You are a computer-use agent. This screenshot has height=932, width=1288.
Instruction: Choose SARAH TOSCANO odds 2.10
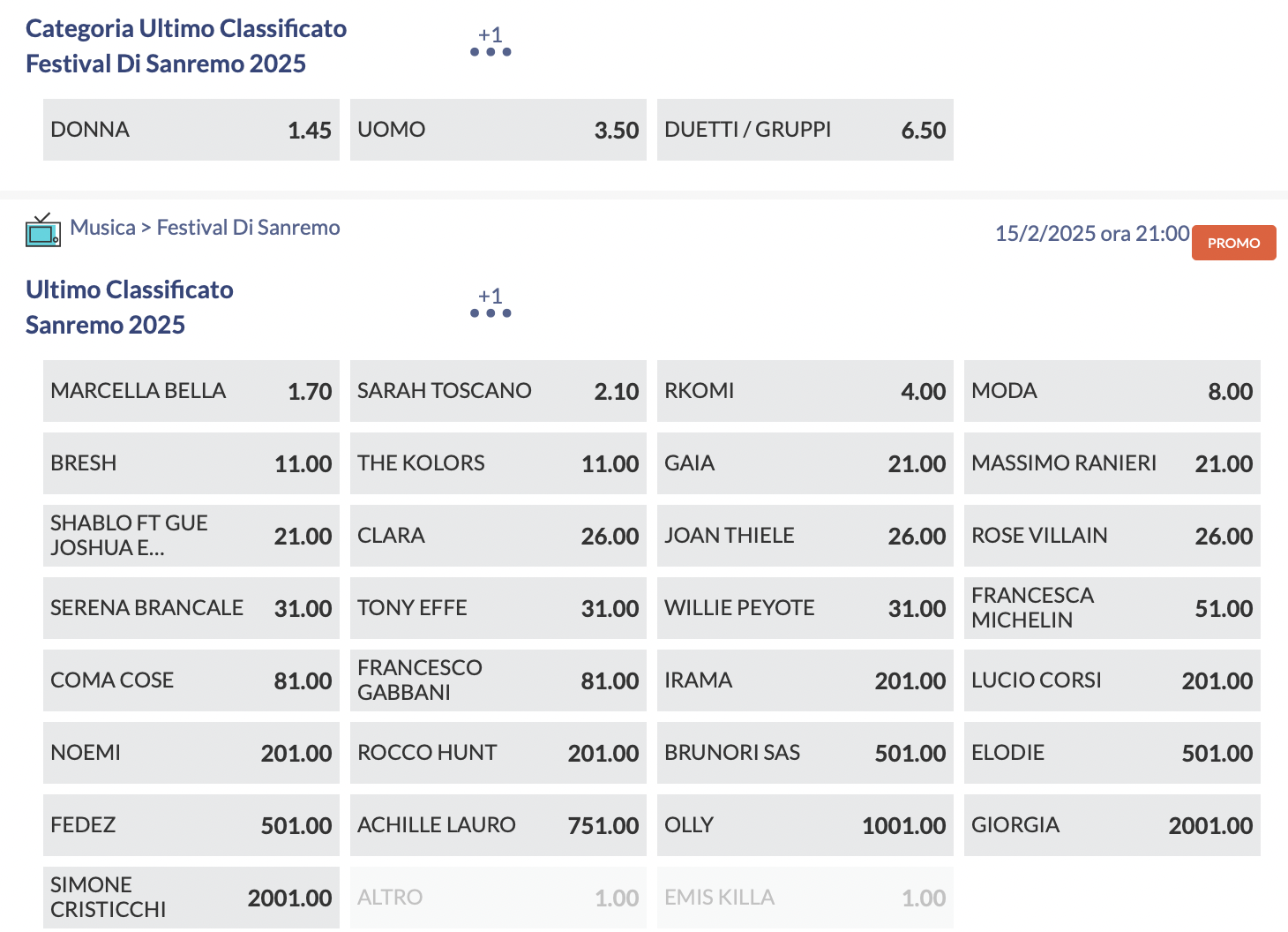[498, 391]
